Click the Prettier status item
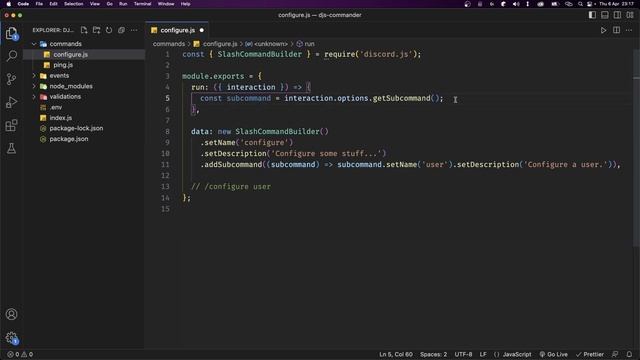640x360 pixels. pyautogui.click(x=590, y=354)
